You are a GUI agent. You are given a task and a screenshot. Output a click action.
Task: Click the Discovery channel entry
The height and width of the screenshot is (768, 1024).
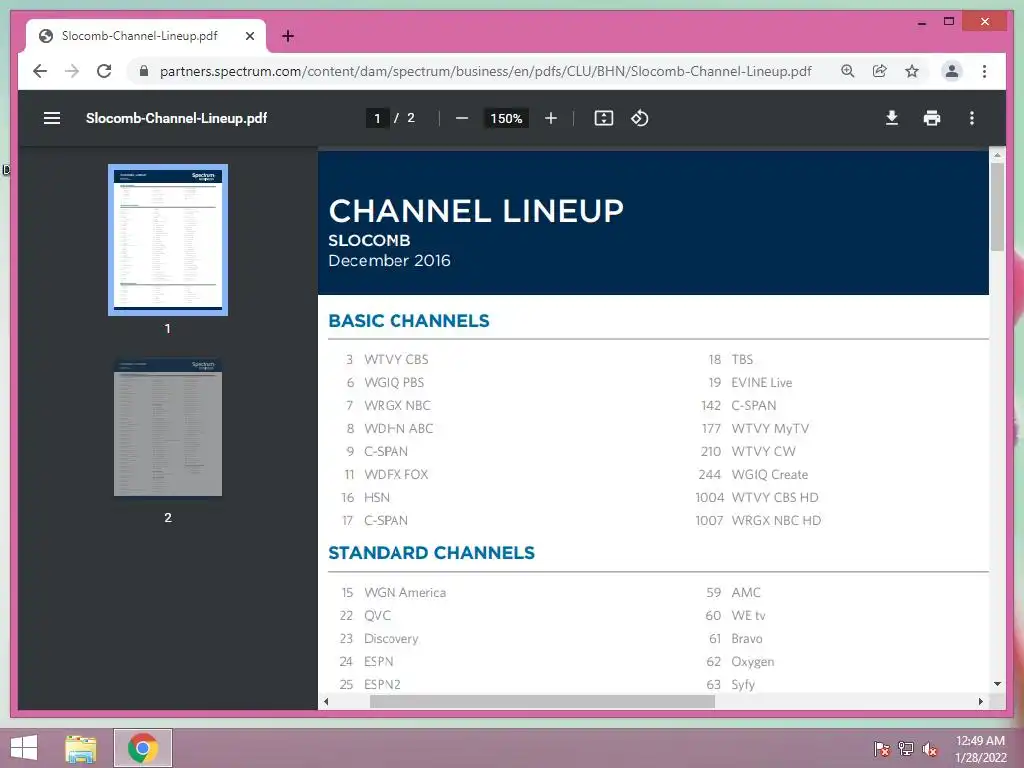tap(379, 639)
